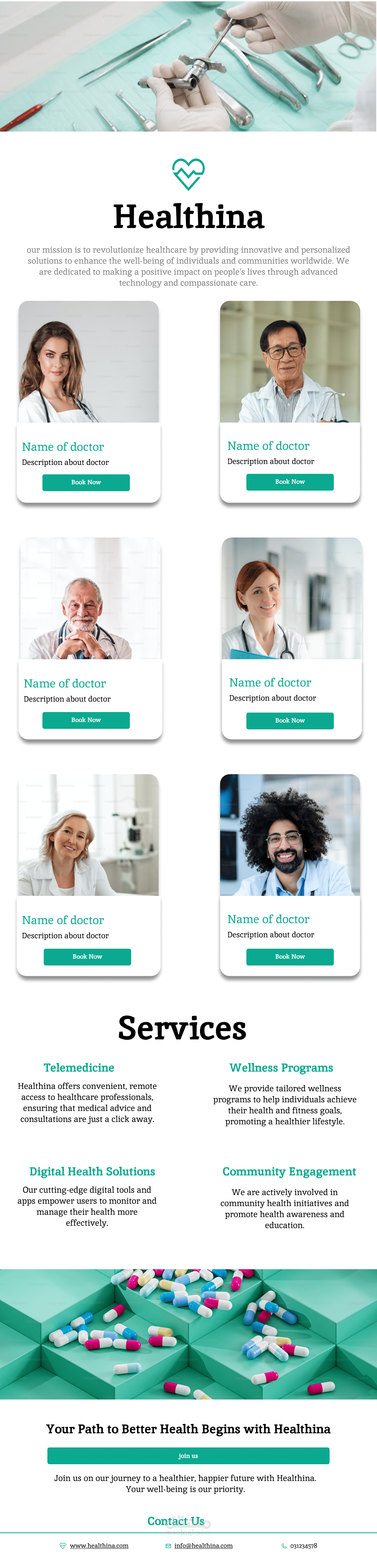Click the Community Engagement heading
This screenshot has width=377, height=1568.
tap(290, 1172)
